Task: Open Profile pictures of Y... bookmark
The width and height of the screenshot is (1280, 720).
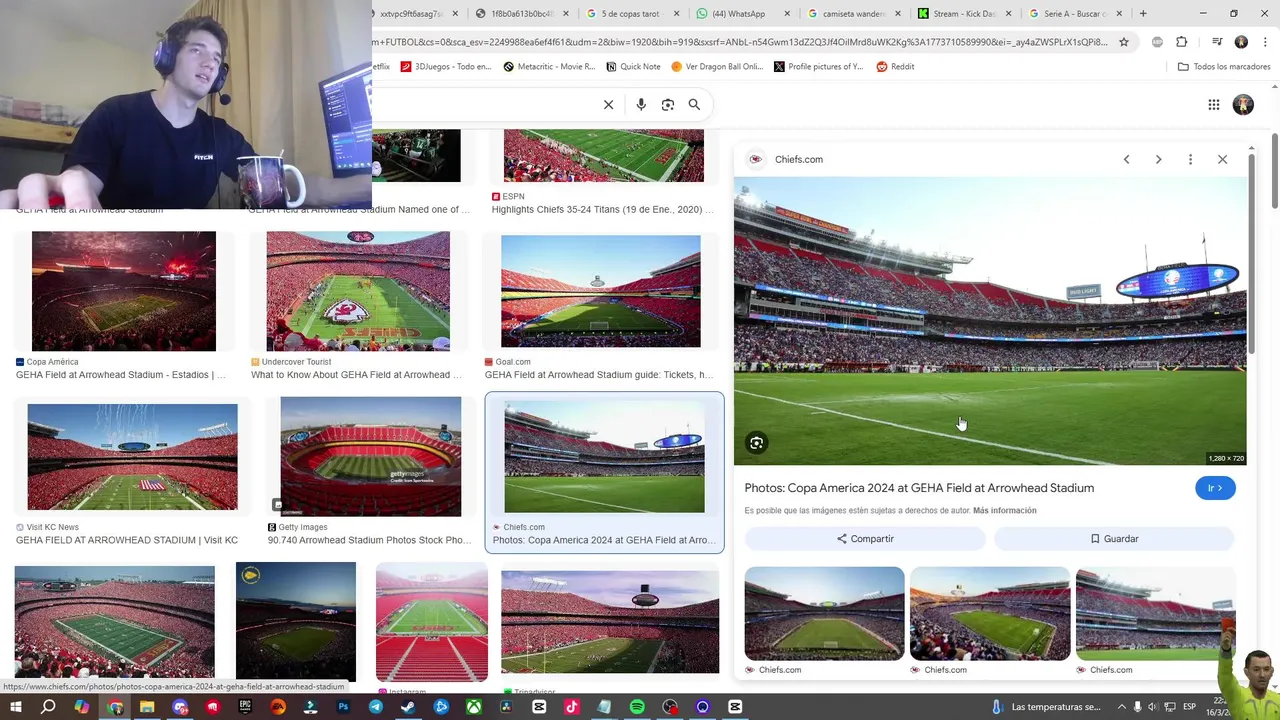Action: (819, 66)
